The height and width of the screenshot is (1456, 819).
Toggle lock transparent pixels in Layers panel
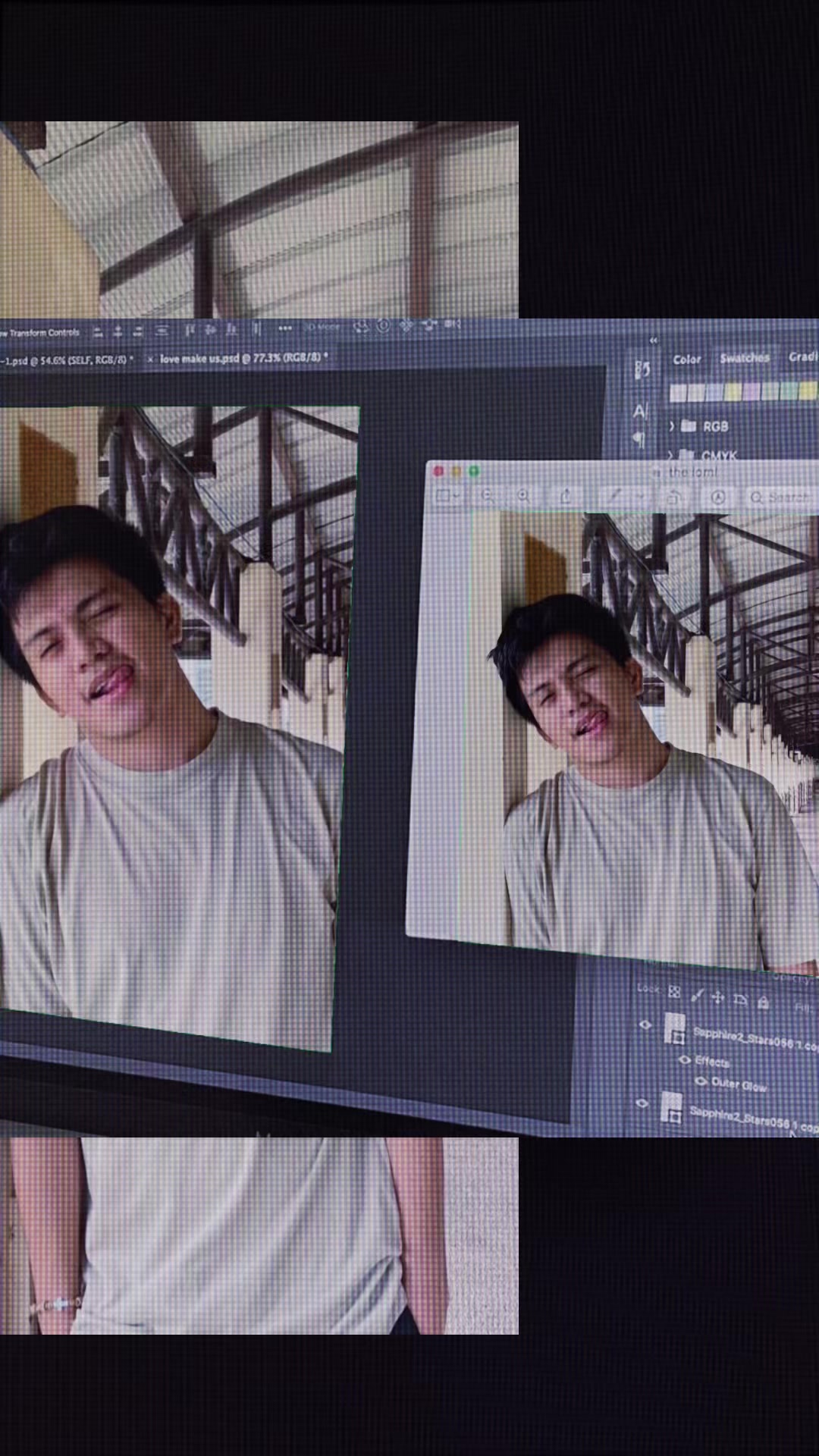[674, 992]
